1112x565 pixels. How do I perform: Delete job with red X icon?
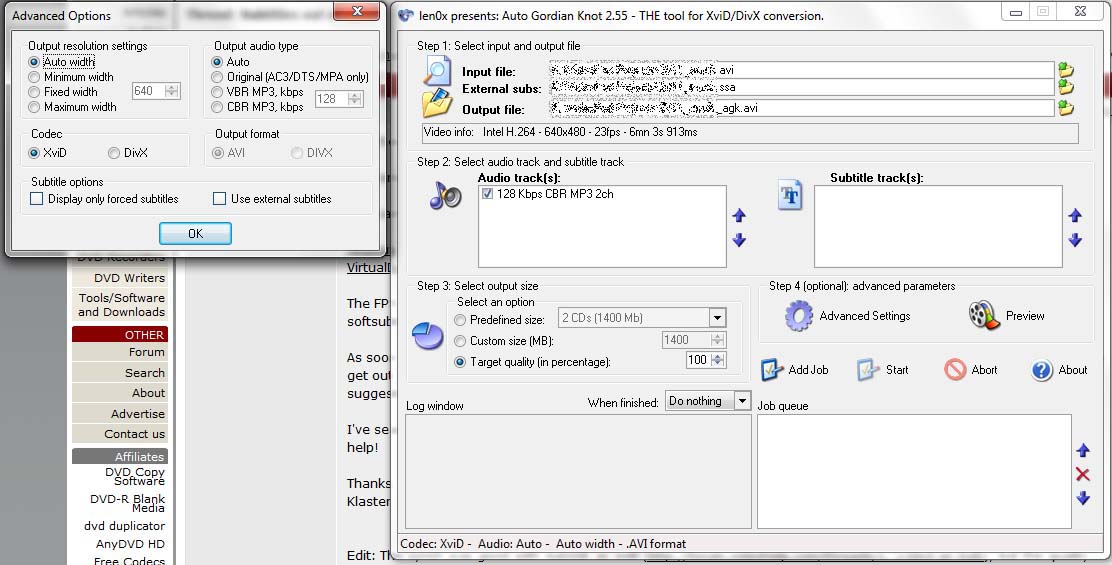[x=1083, y=474]
